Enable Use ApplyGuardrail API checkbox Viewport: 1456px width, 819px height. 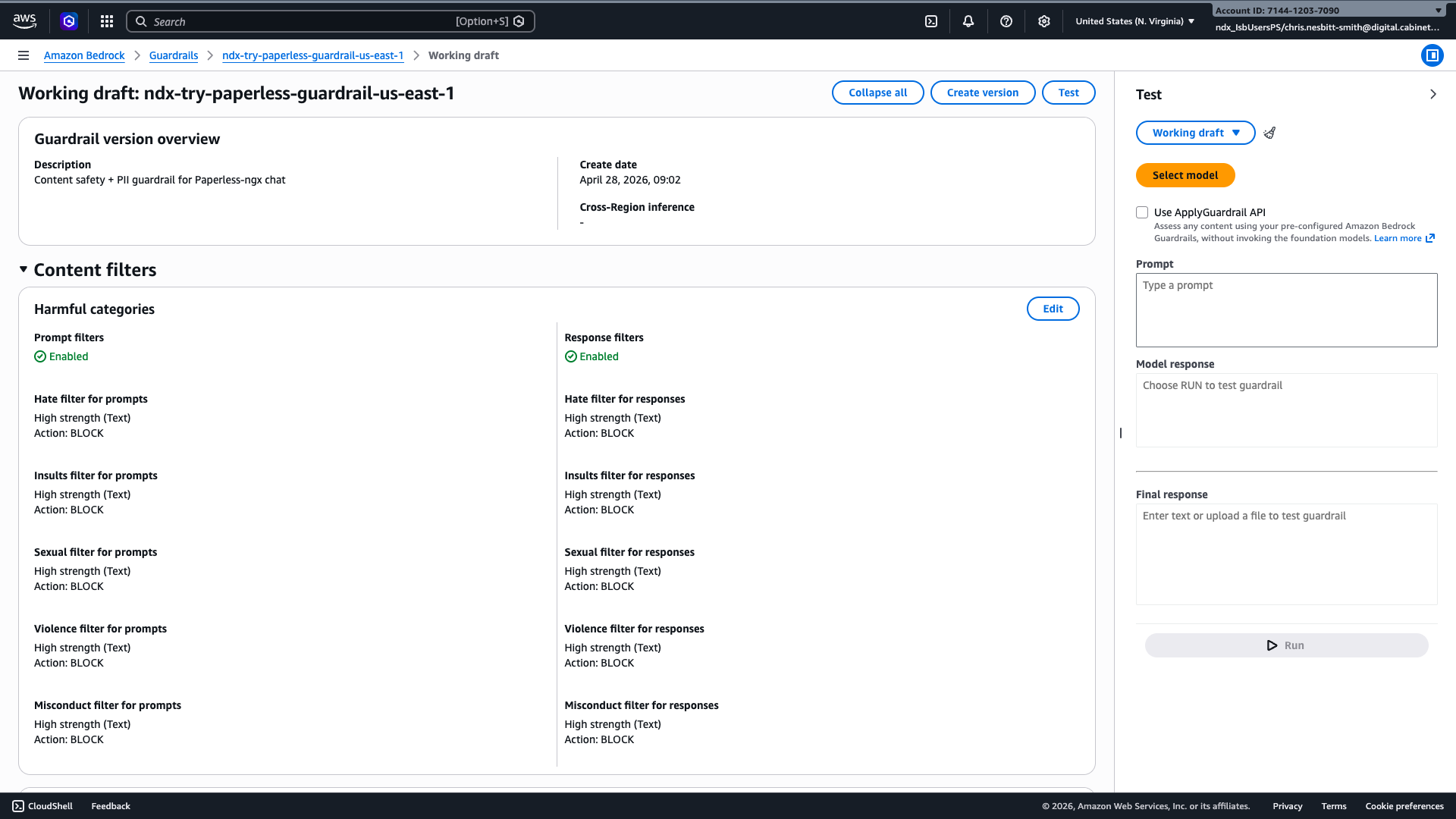click(1142, 212)
